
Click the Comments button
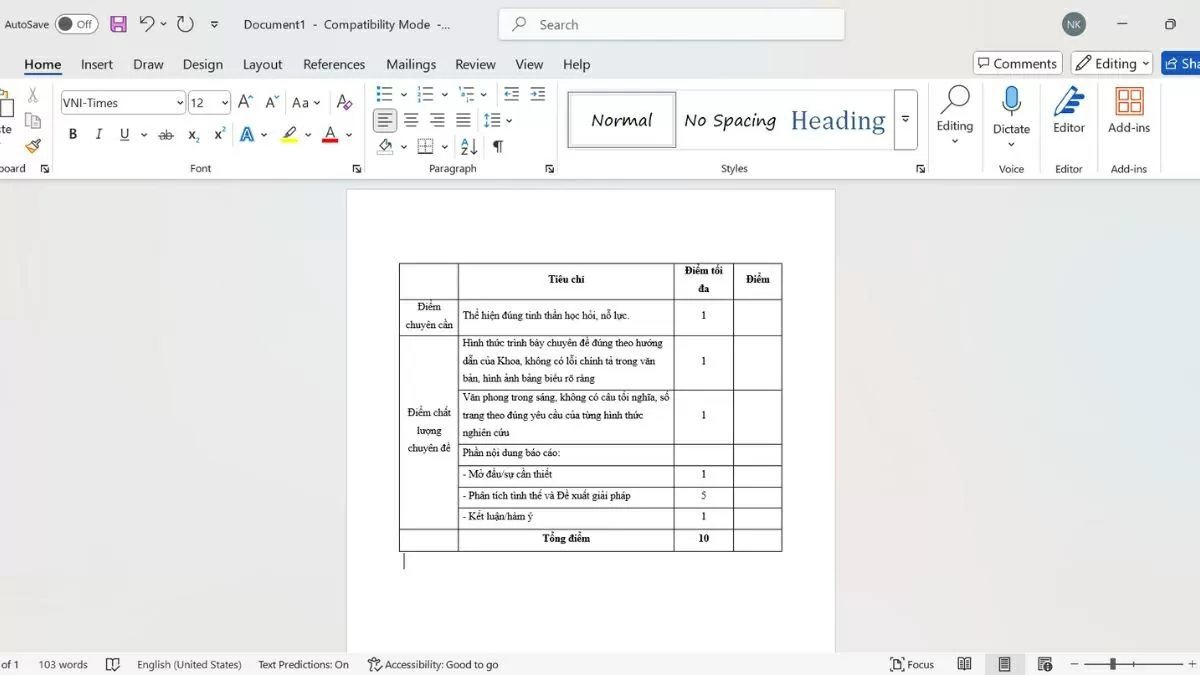[1016, 63]
